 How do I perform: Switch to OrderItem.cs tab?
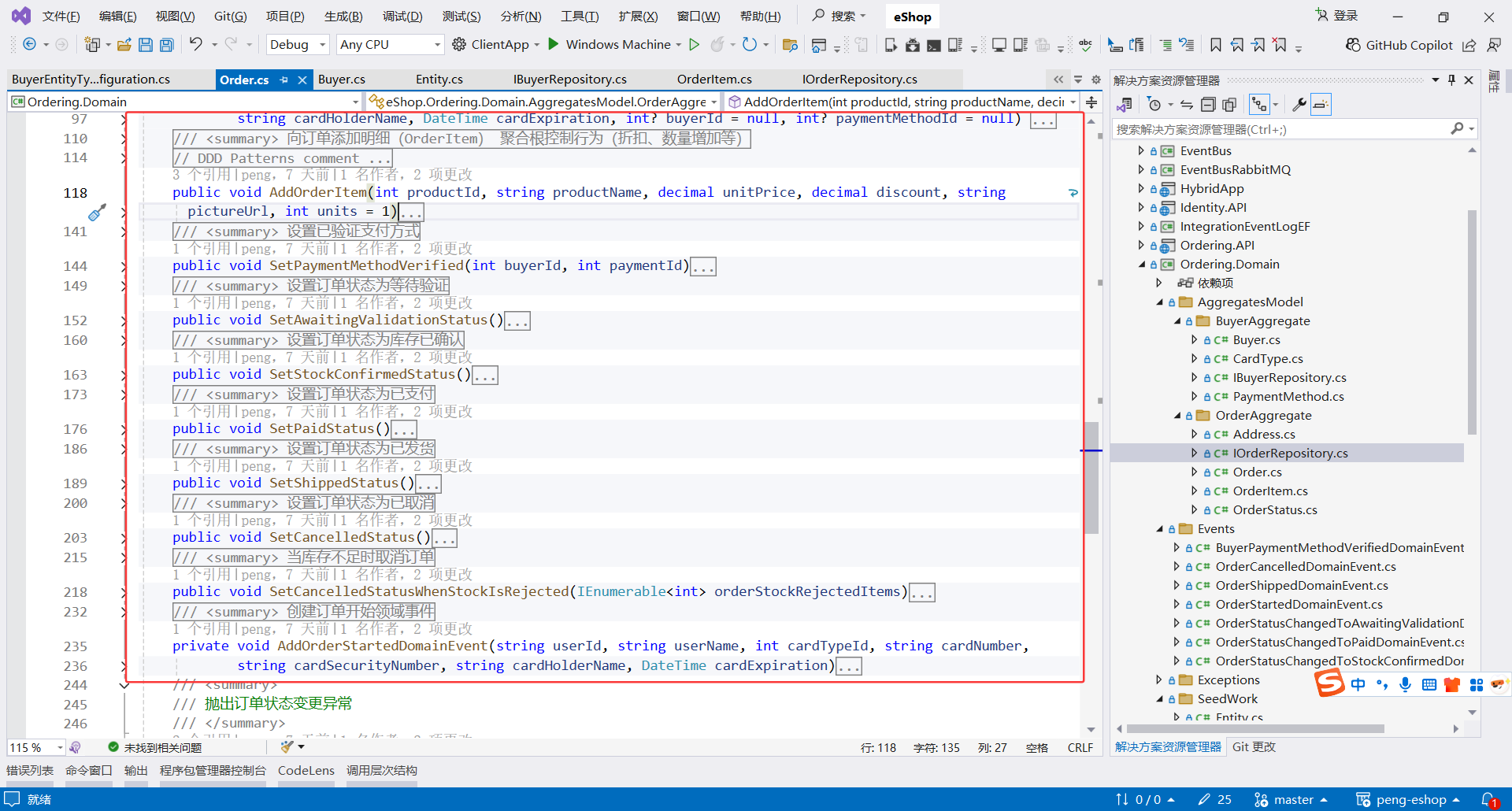click(714, 80)
